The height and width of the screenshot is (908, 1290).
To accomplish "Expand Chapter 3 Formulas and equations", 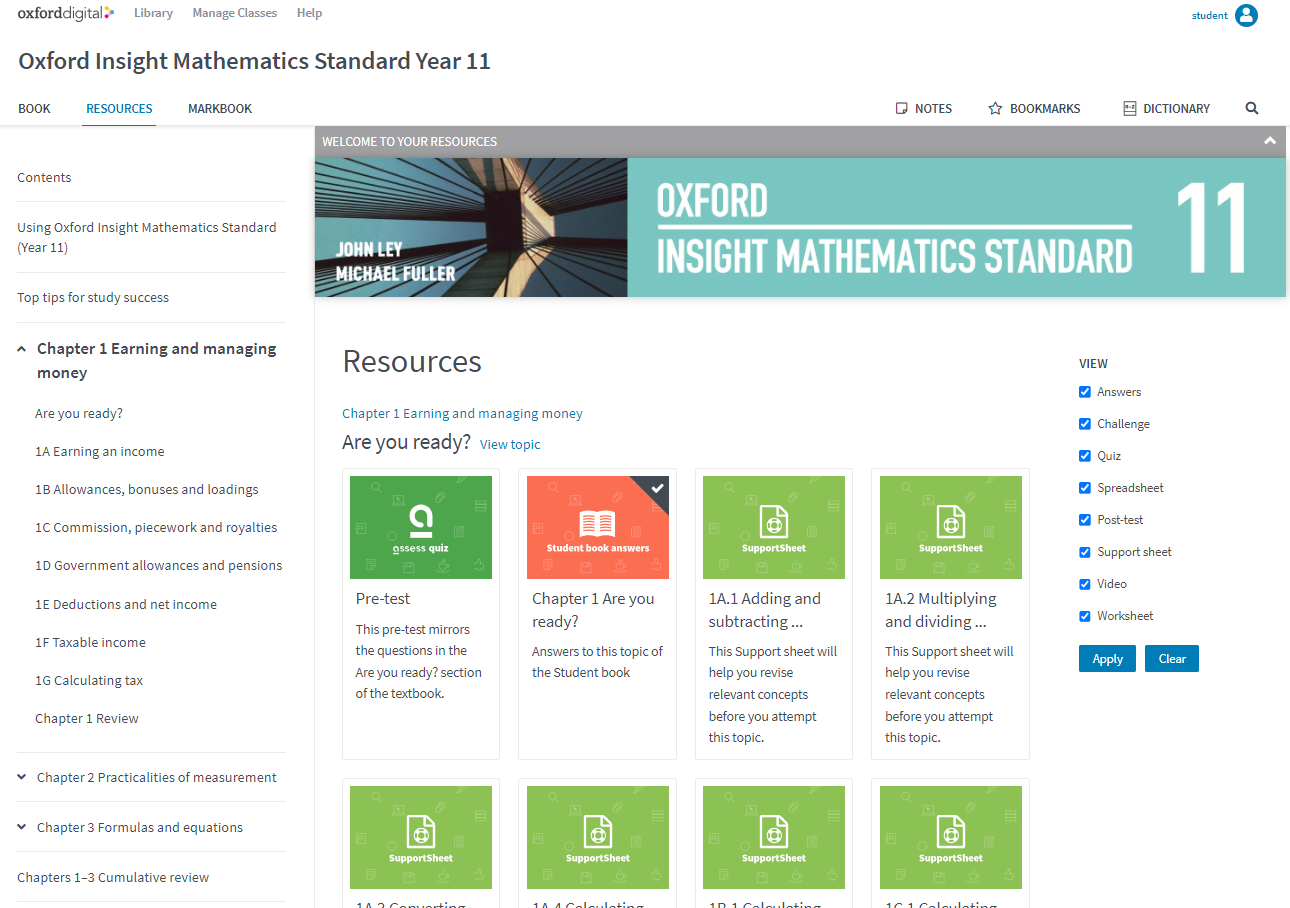I will pos(22,827).
